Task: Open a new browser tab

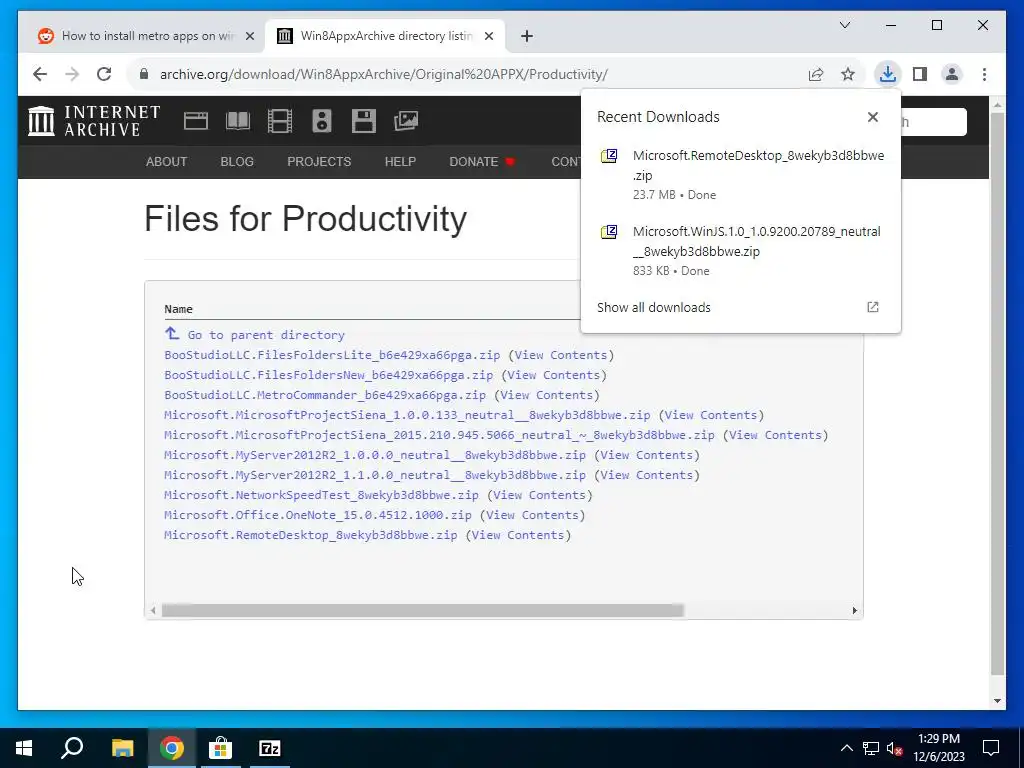Action: pos(527,37)
